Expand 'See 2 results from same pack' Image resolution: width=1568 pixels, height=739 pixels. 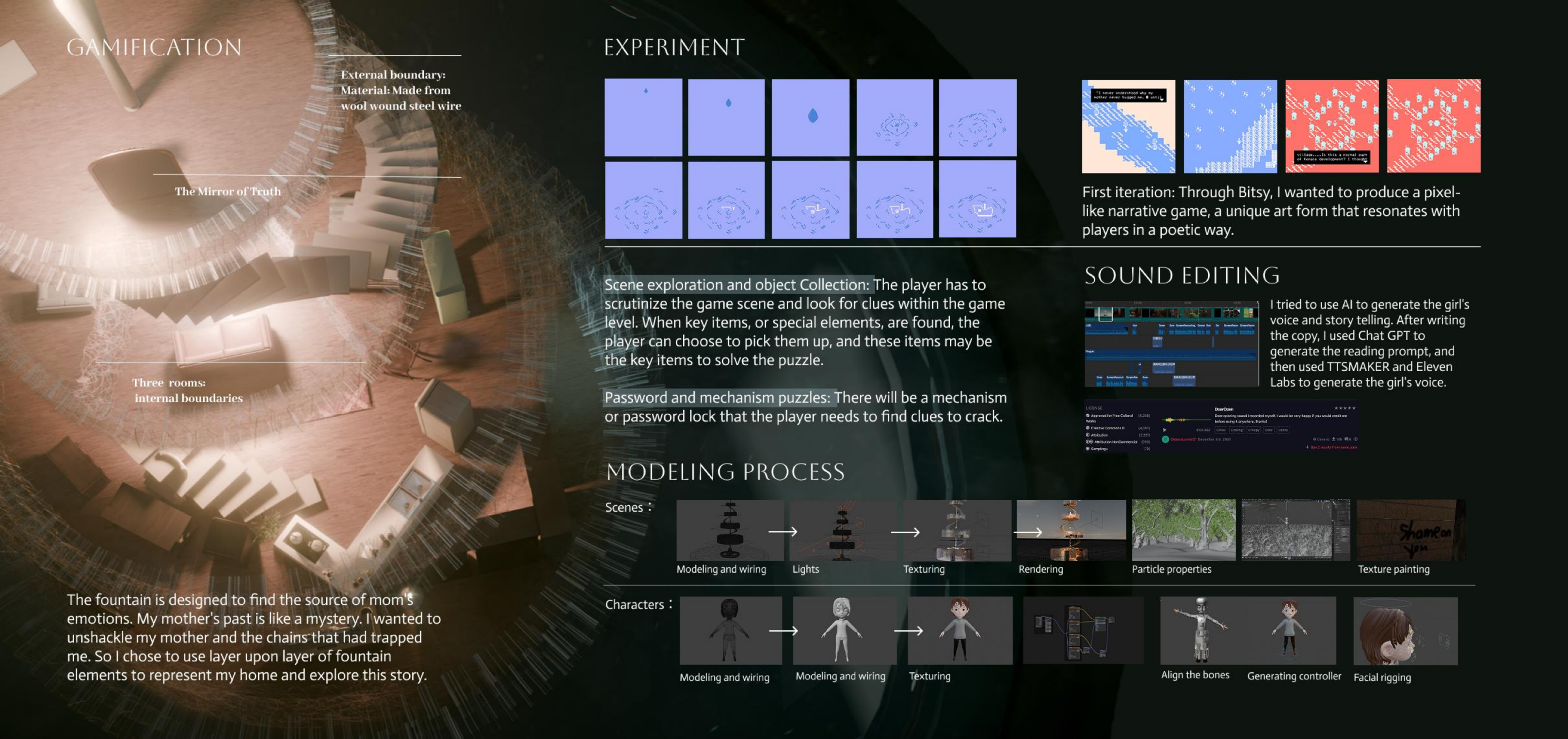coord(1333,447)
